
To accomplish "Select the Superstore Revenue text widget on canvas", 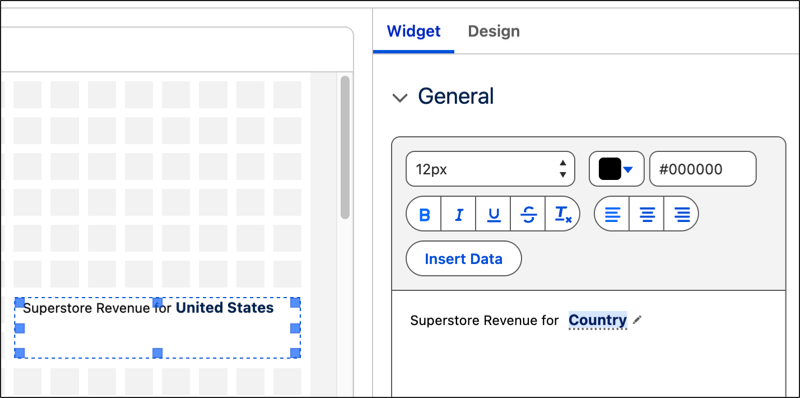I will click(x=157, y=328).
